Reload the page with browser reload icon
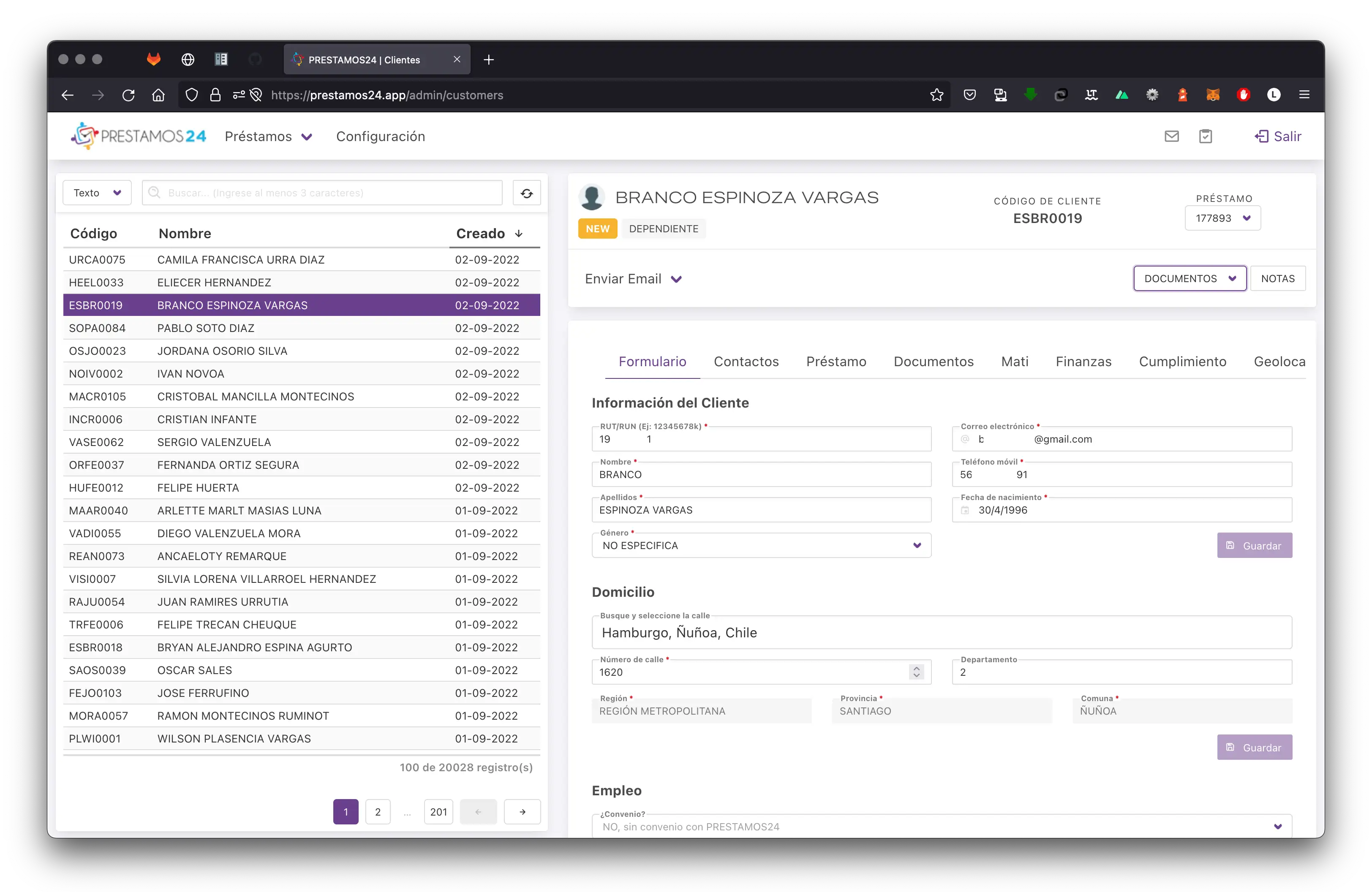The height and width of the screenshot is (892, 1372). click(x=128, y=95)
